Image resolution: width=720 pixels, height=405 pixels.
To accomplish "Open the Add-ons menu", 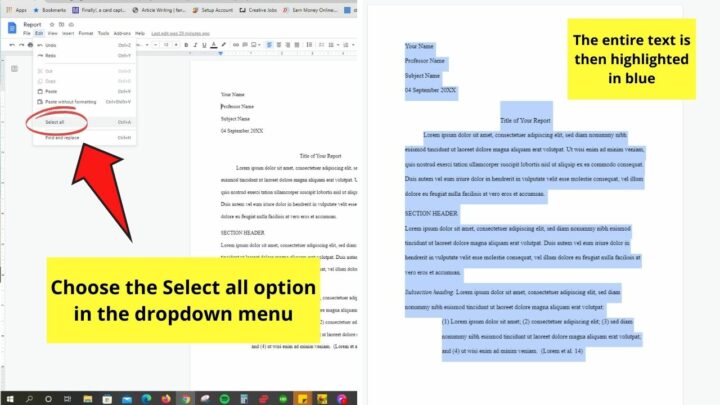I will click(x=122, y=34).
